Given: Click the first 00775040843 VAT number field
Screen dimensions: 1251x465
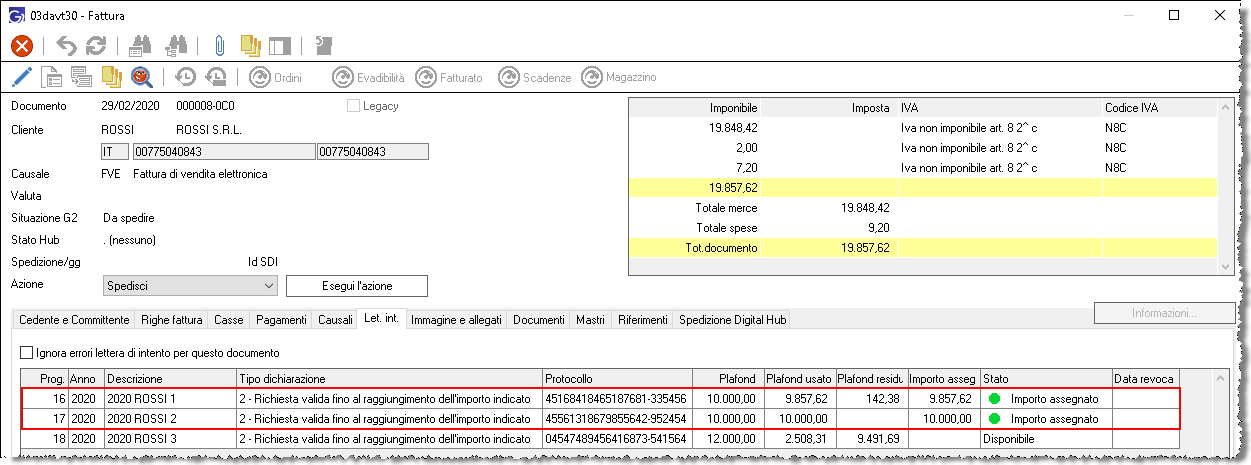Looking at the screenshot, I should point(222,152).
